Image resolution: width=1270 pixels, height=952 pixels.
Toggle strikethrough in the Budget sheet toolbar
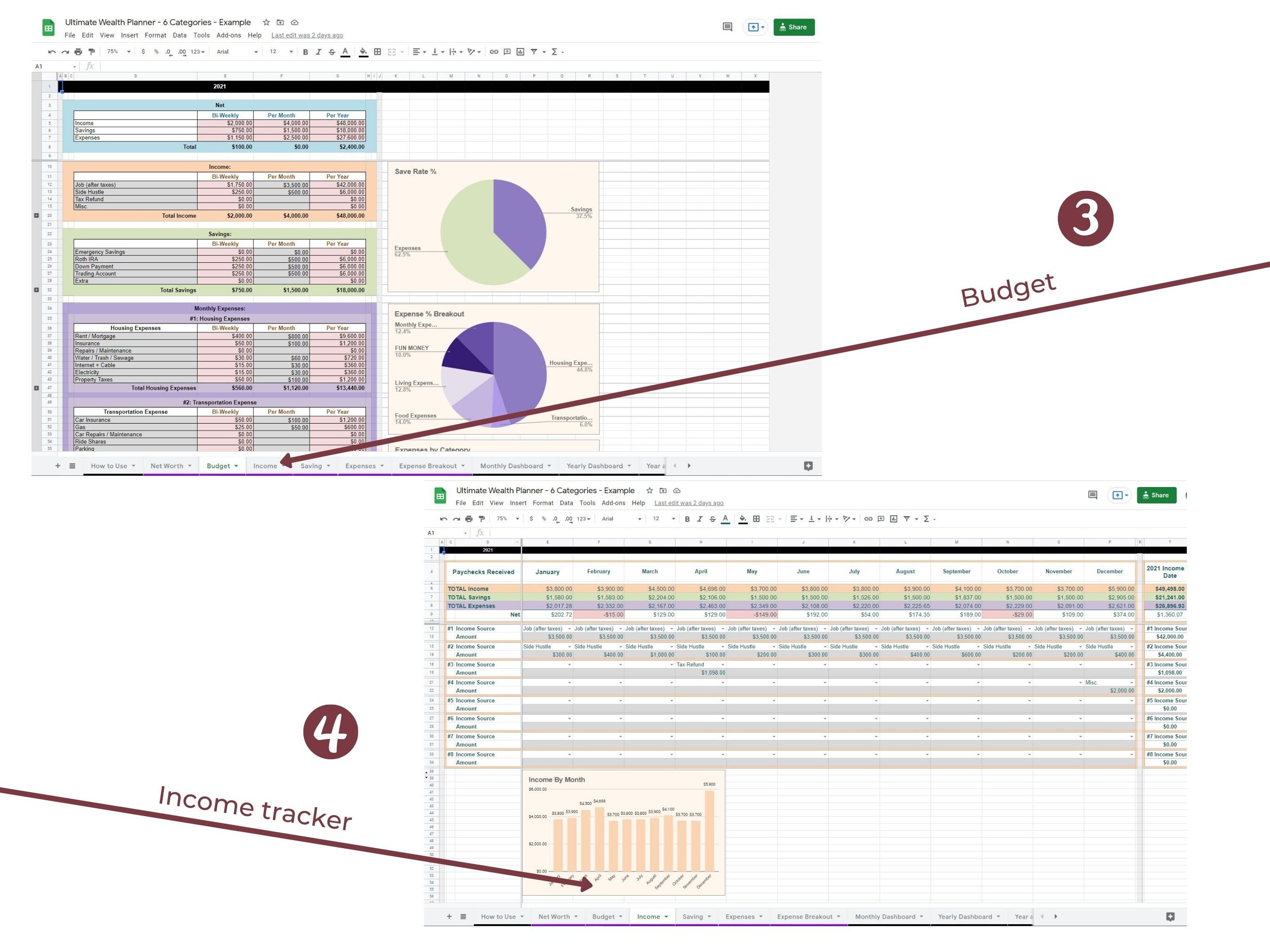[x=332, y=52]
